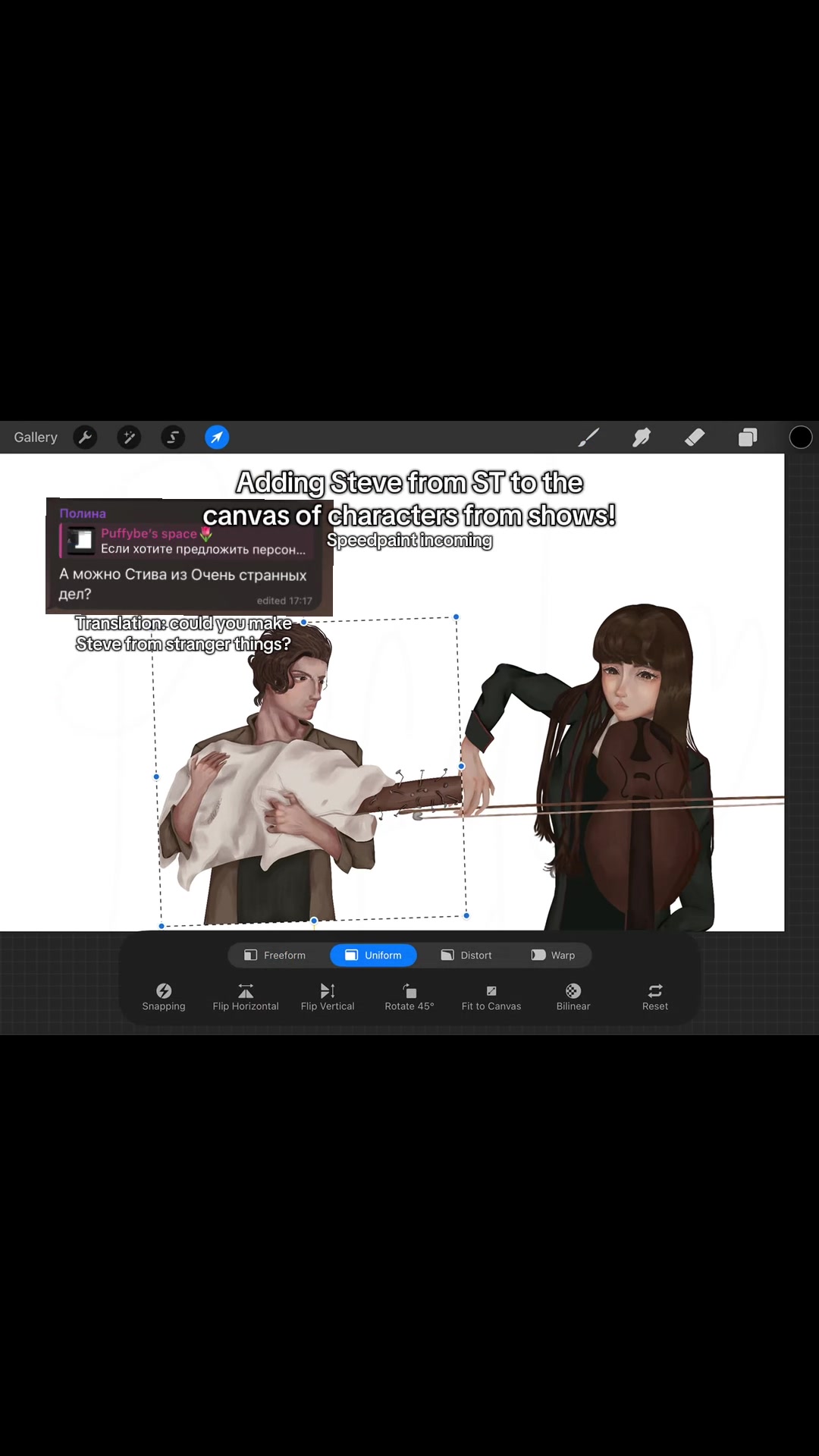Click the quoted channel thumbnail in message
This screenshot has width=819, height=1456.
pyautogui.click(x=80, y=541)
